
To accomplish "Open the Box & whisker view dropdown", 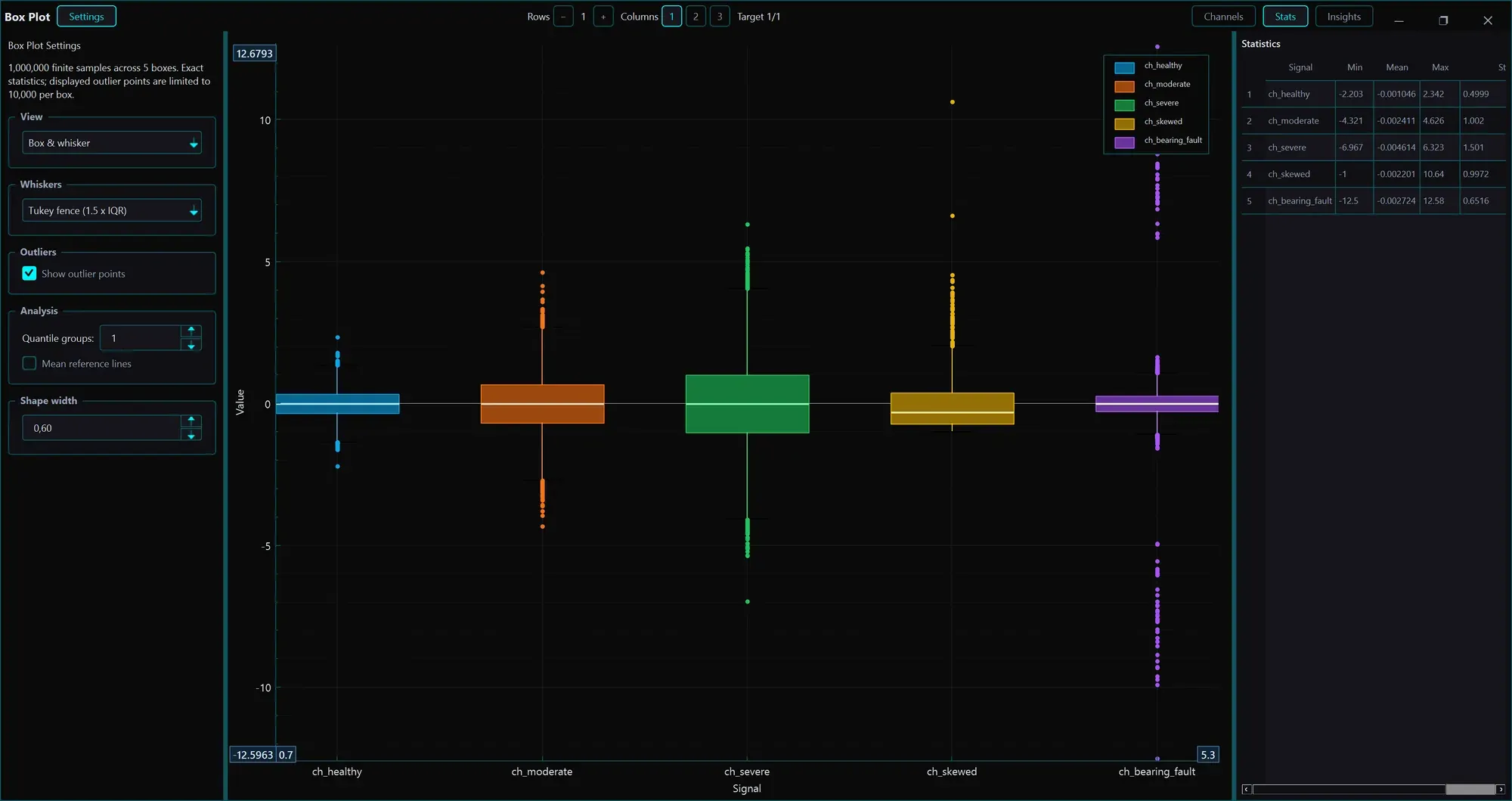I will coord(112,143).
